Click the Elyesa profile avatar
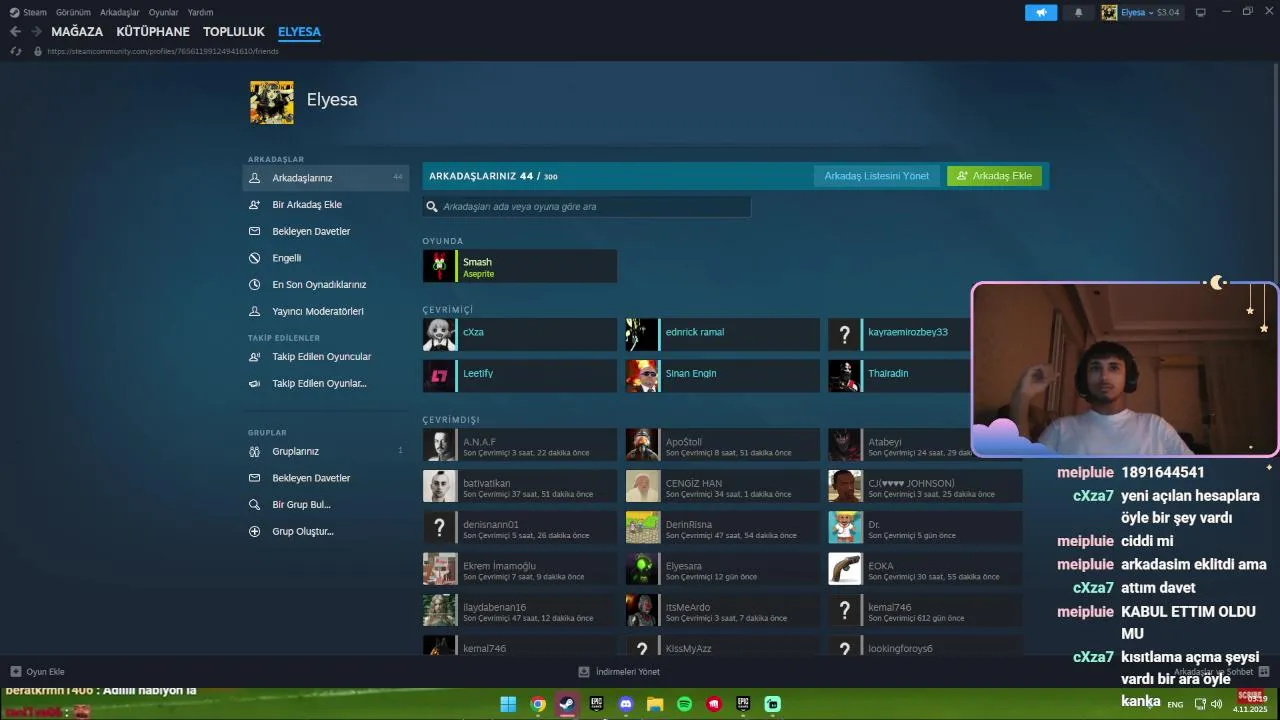The image size is (1280, 720). point(272,102)
